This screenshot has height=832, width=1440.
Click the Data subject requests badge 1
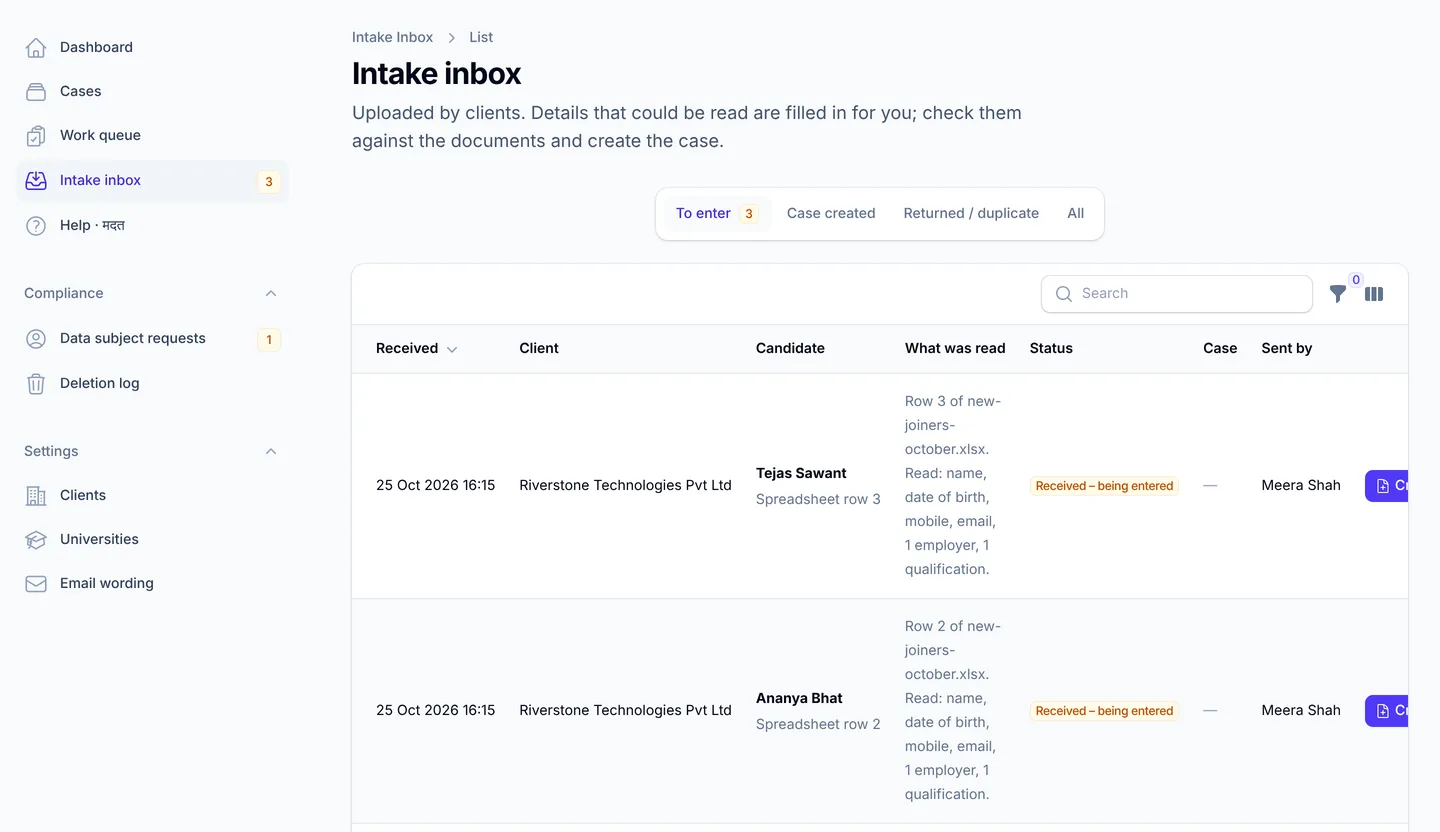268,339
